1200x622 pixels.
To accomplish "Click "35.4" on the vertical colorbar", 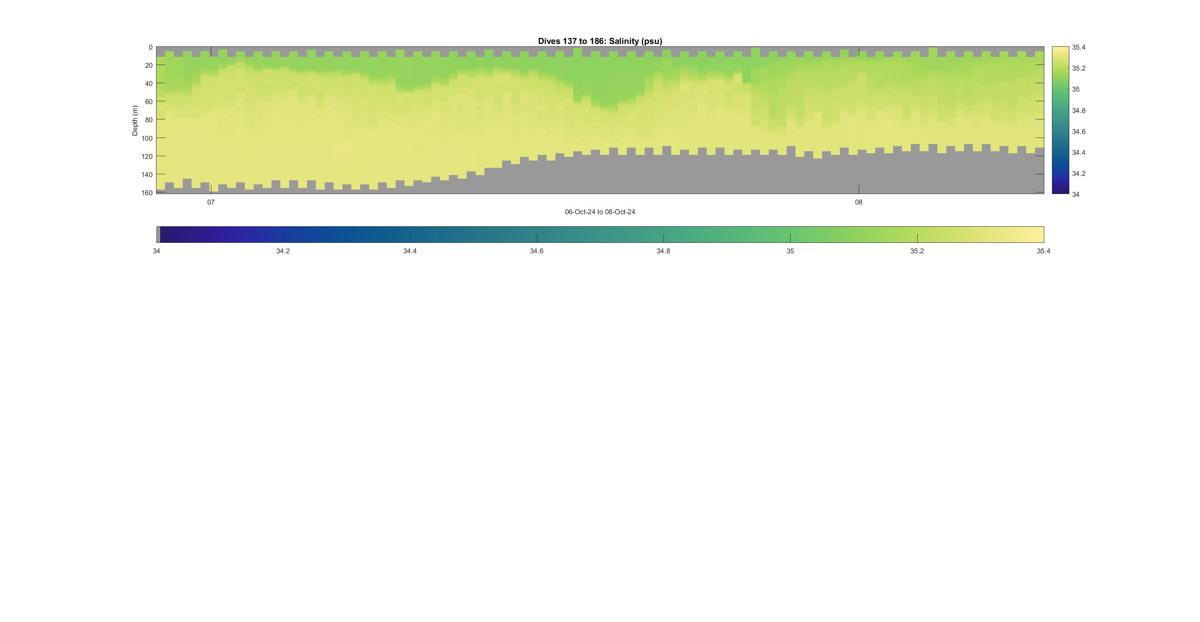I will (1078, 47).
